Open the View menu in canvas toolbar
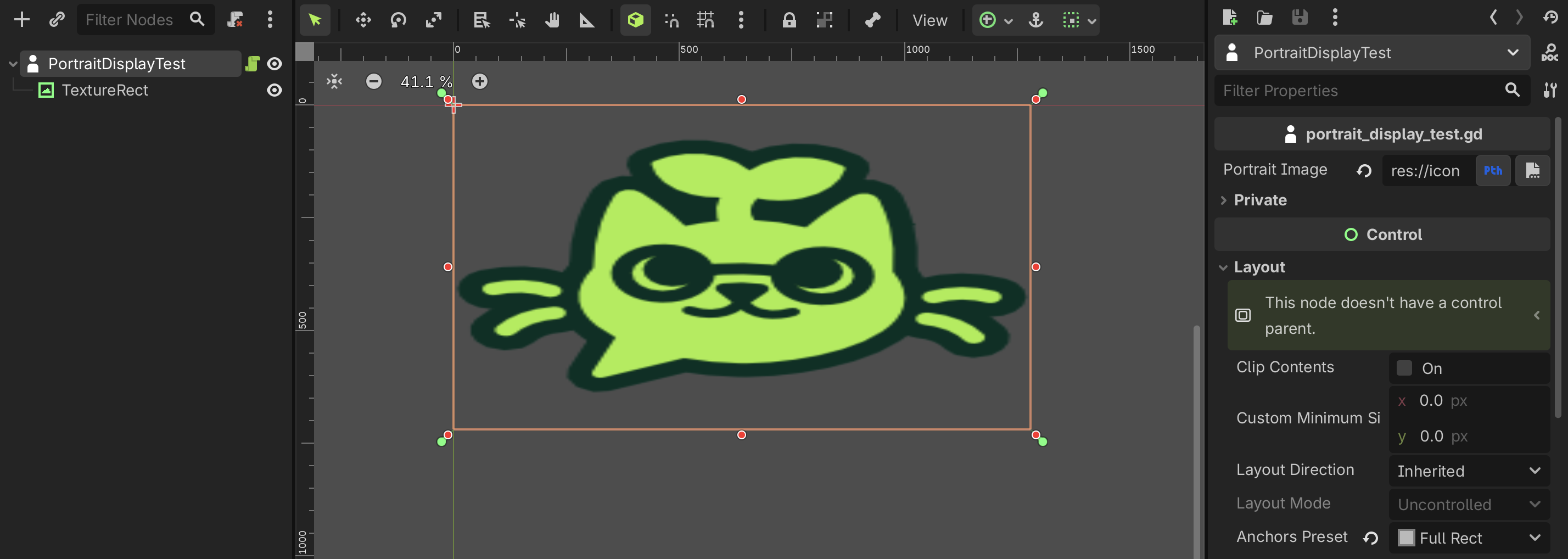The image size is (1568, 559). pos(929,20)
